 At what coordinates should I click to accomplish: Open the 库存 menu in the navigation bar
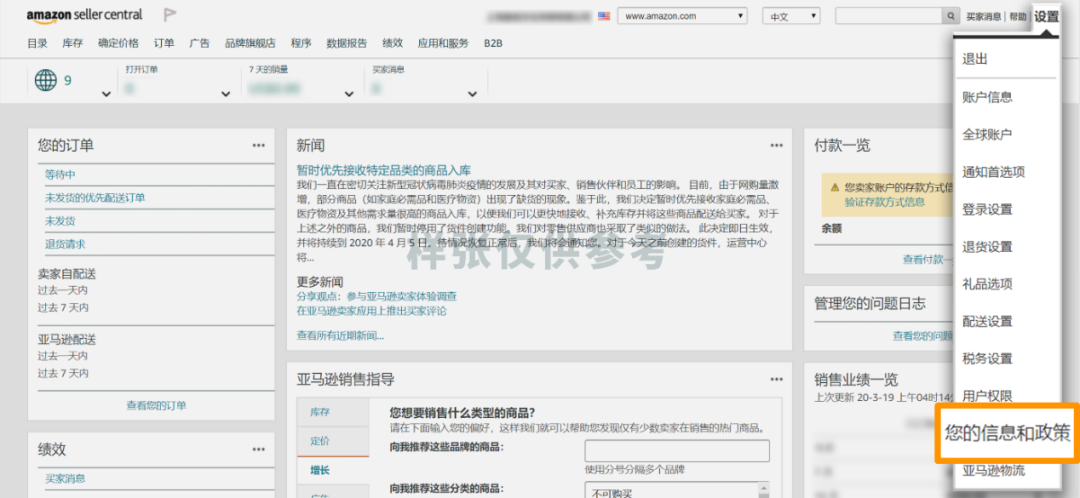click(72, 43)
